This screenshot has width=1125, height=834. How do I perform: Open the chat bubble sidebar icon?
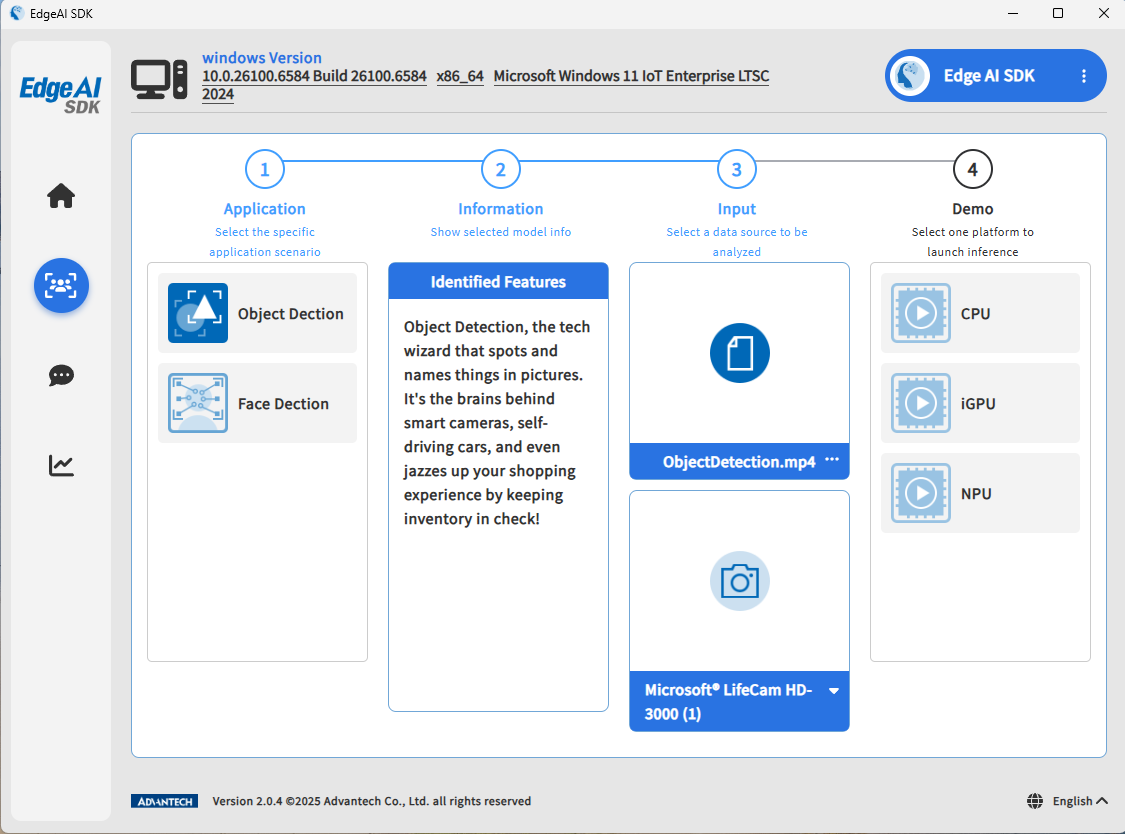point(61,376)
